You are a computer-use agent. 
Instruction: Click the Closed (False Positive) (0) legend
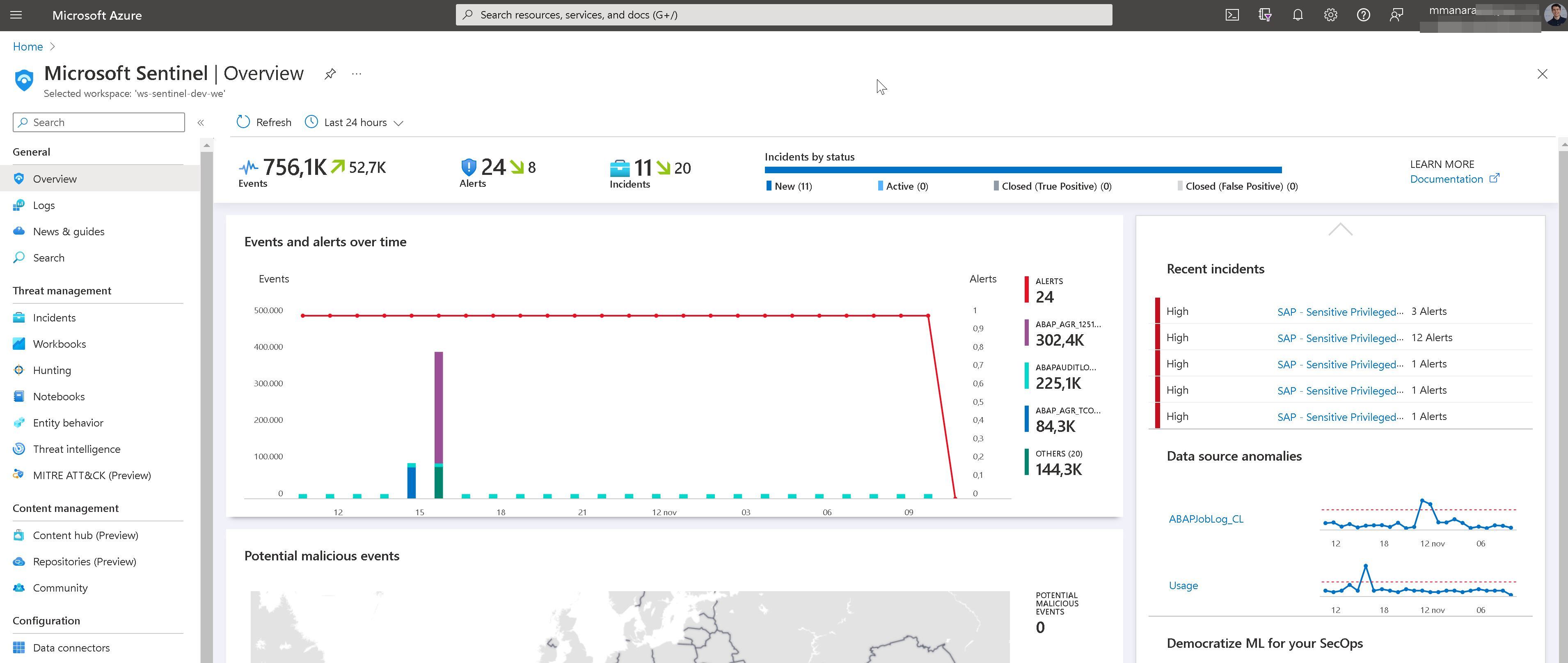pos(1238,186)
